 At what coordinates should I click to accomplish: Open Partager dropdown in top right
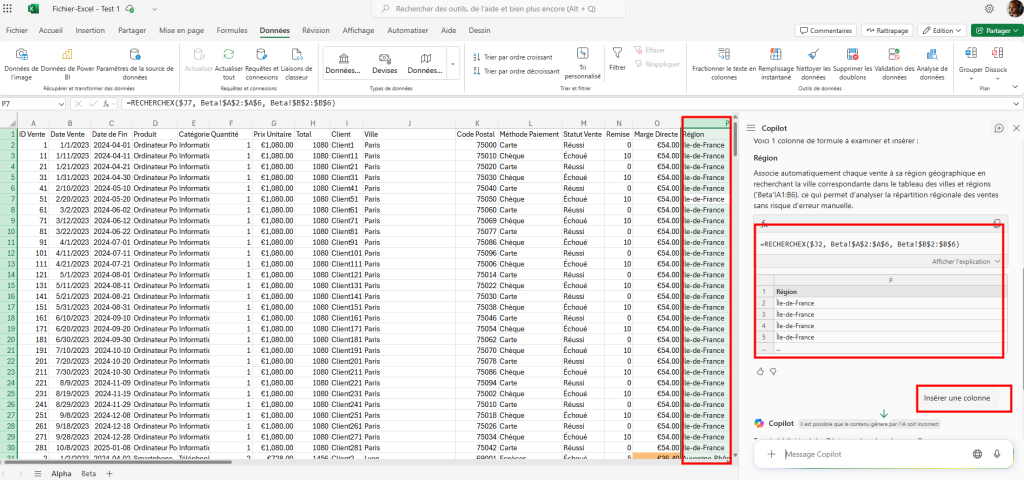click(997, 30)
